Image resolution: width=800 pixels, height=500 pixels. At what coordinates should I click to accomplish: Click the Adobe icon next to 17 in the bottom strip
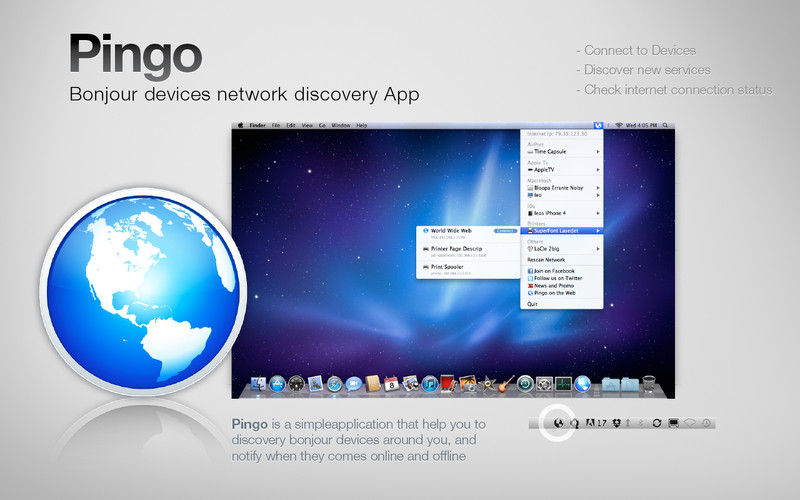coord(590,423)
